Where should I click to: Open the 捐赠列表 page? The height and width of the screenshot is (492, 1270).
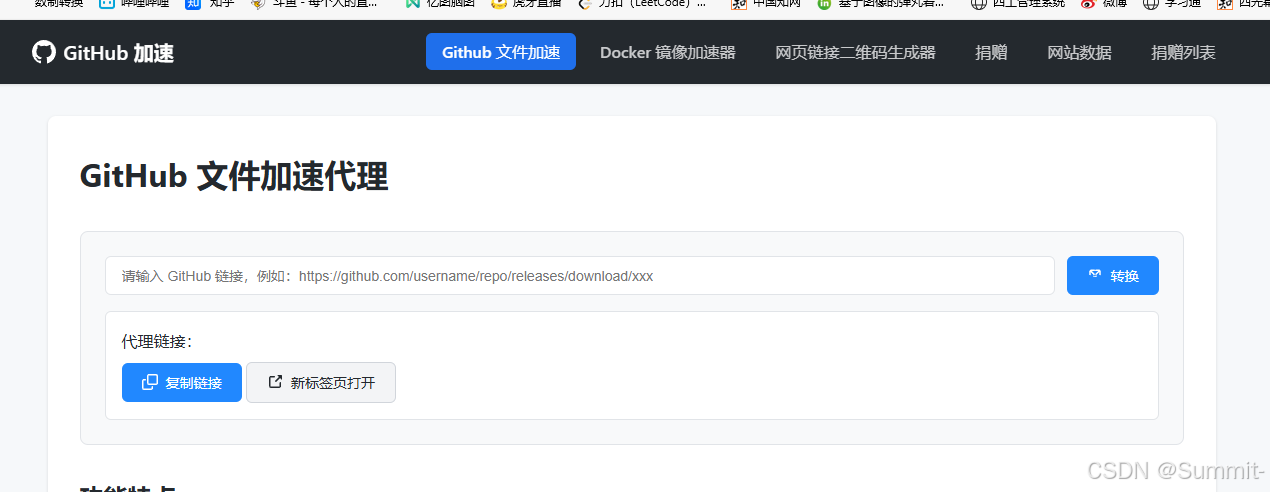coord(1184,52)
